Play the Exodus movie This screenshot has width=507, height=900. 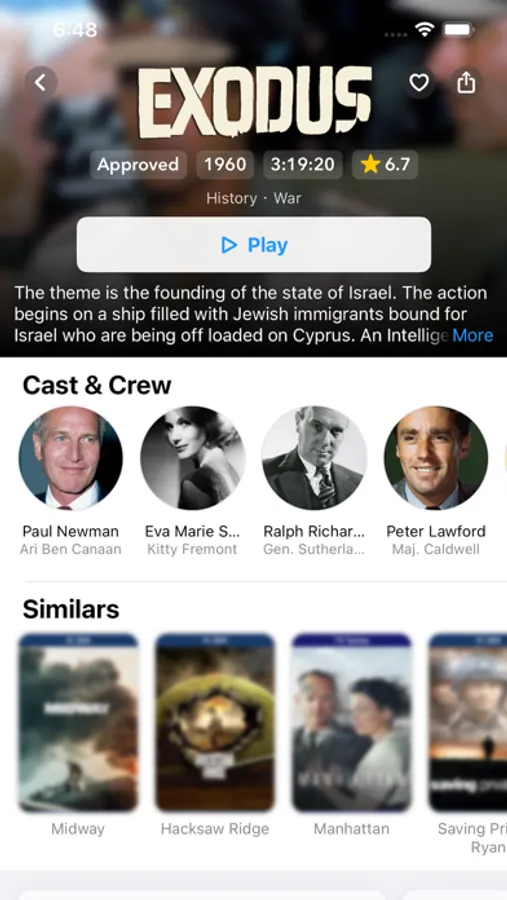[254, 245]
